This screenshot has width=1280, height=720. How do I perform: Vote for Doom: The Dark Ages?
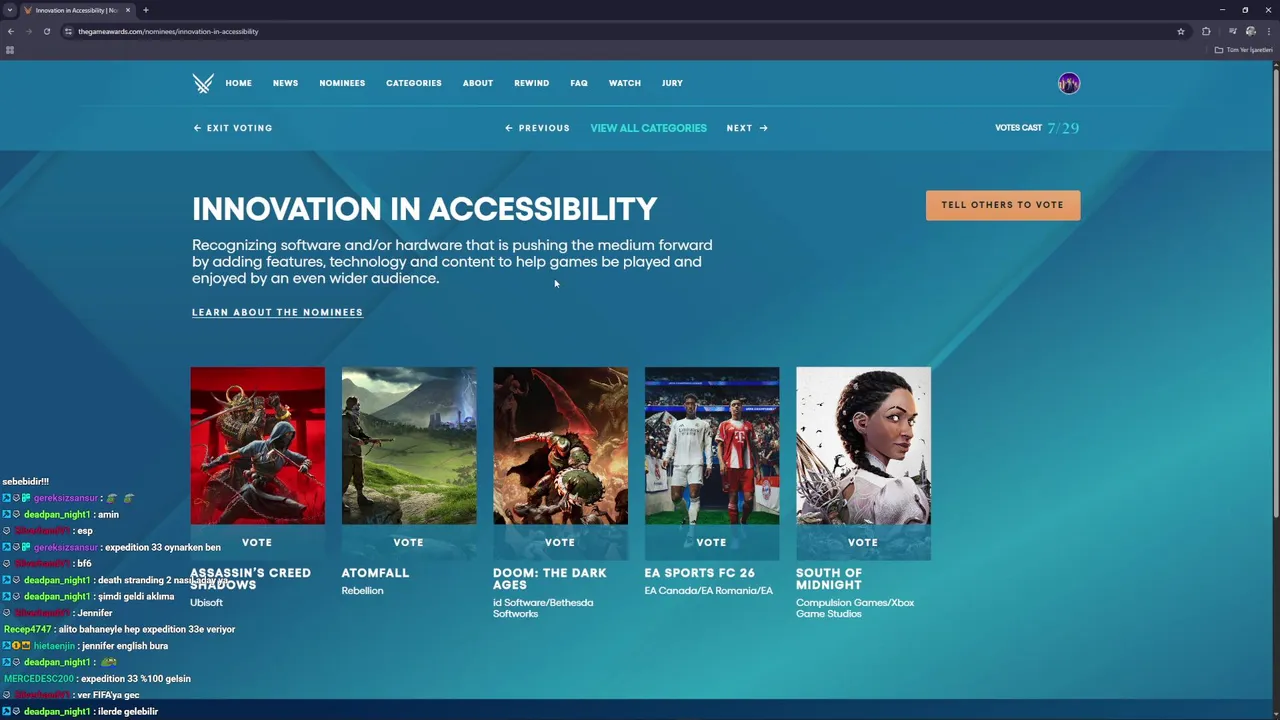click(560, 542)
